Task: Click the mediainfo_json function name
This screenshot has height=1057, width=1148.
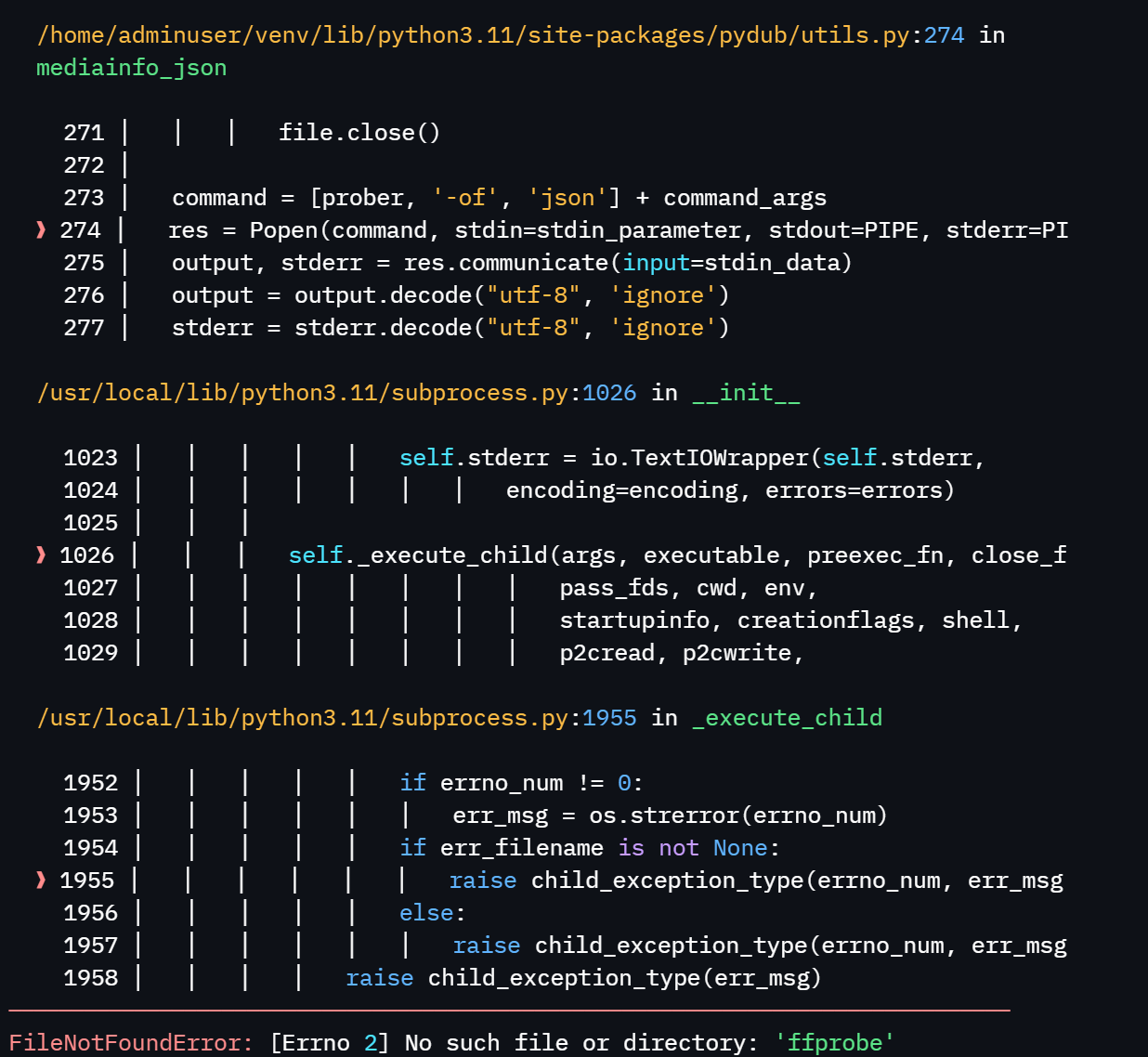Action: (x=130, y=67)
